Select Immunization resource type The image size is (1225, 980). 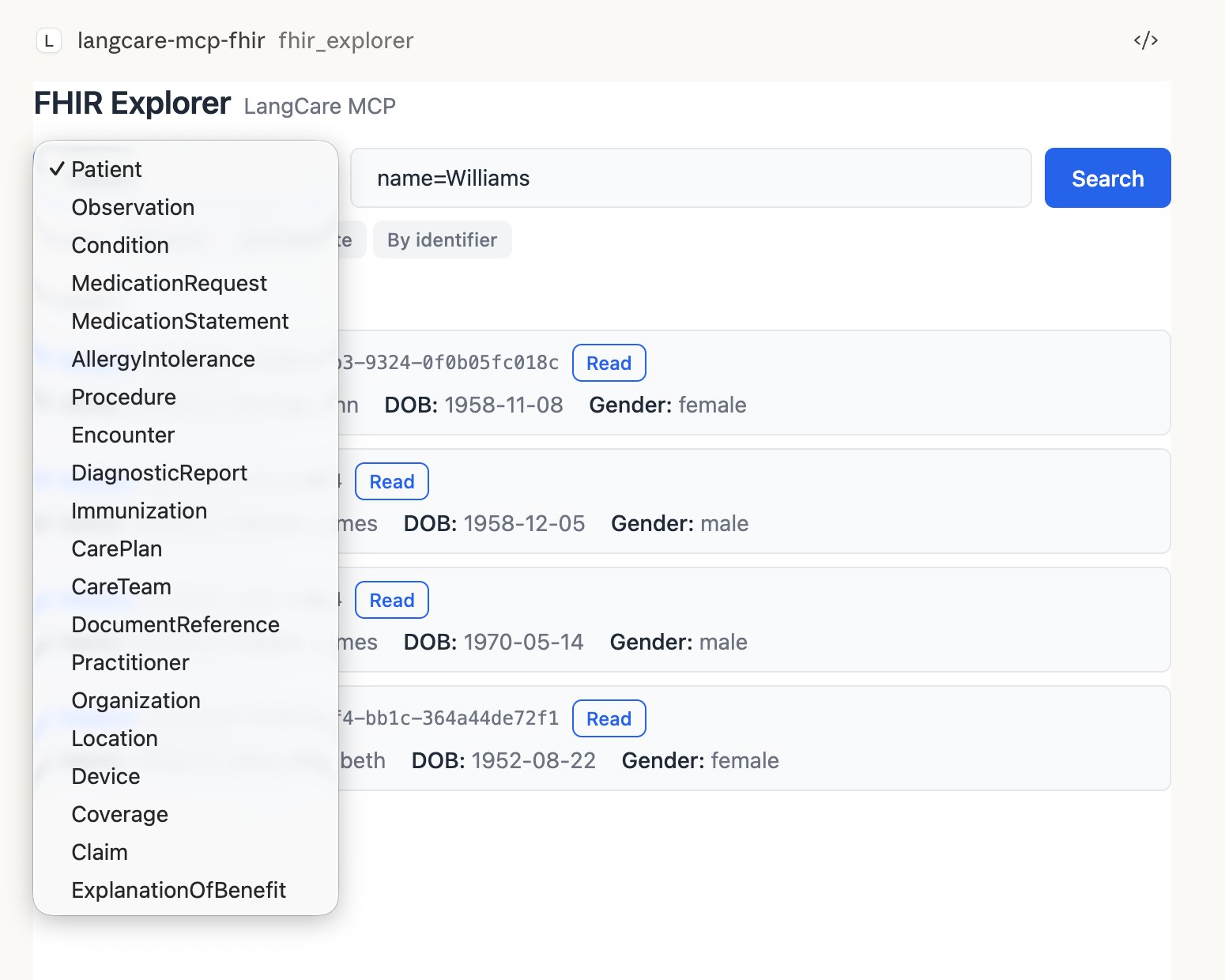click(138, 511)
